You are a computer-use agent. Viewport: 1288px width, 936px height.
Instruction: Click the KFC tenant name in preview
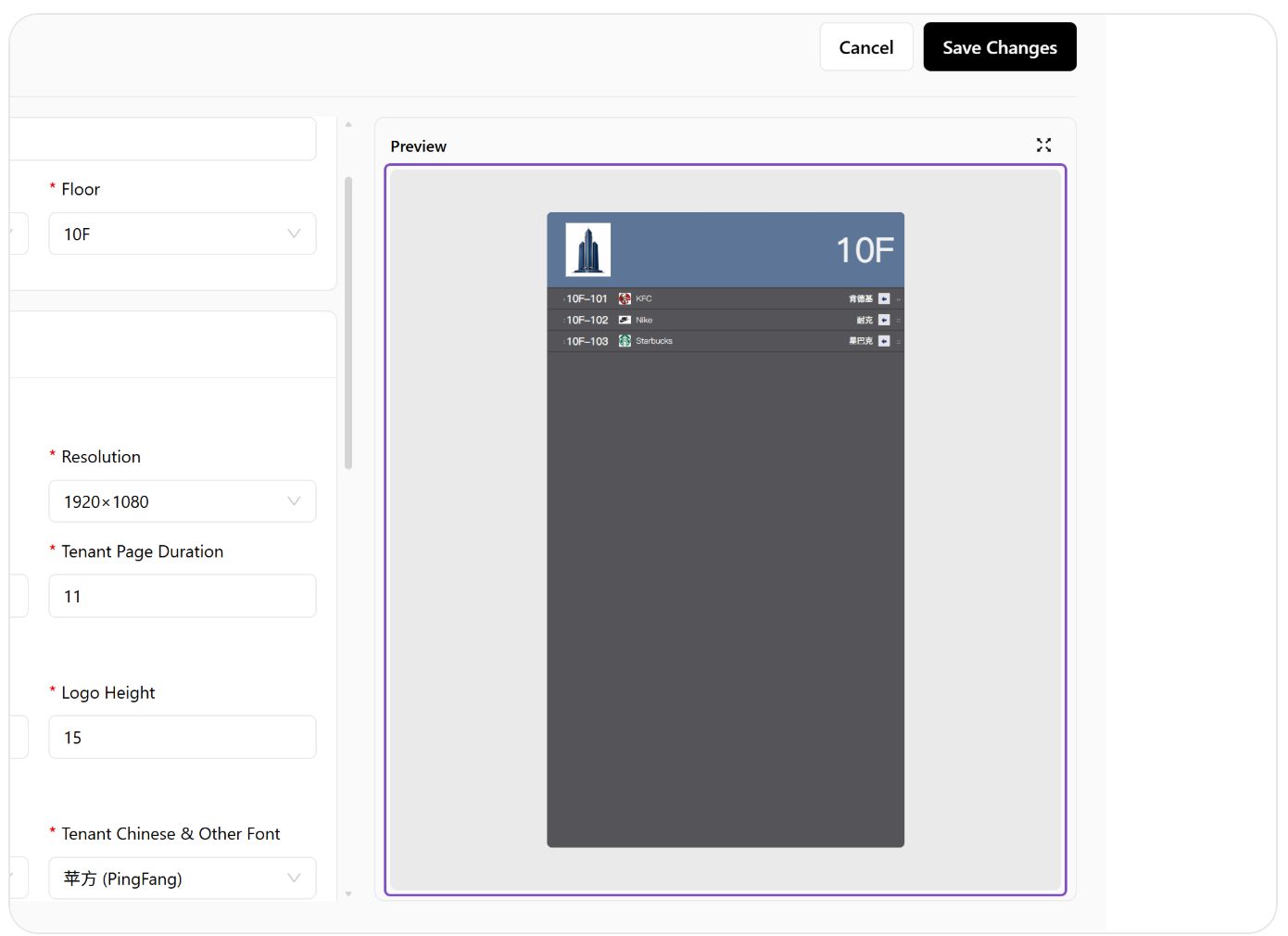[644, 298]
